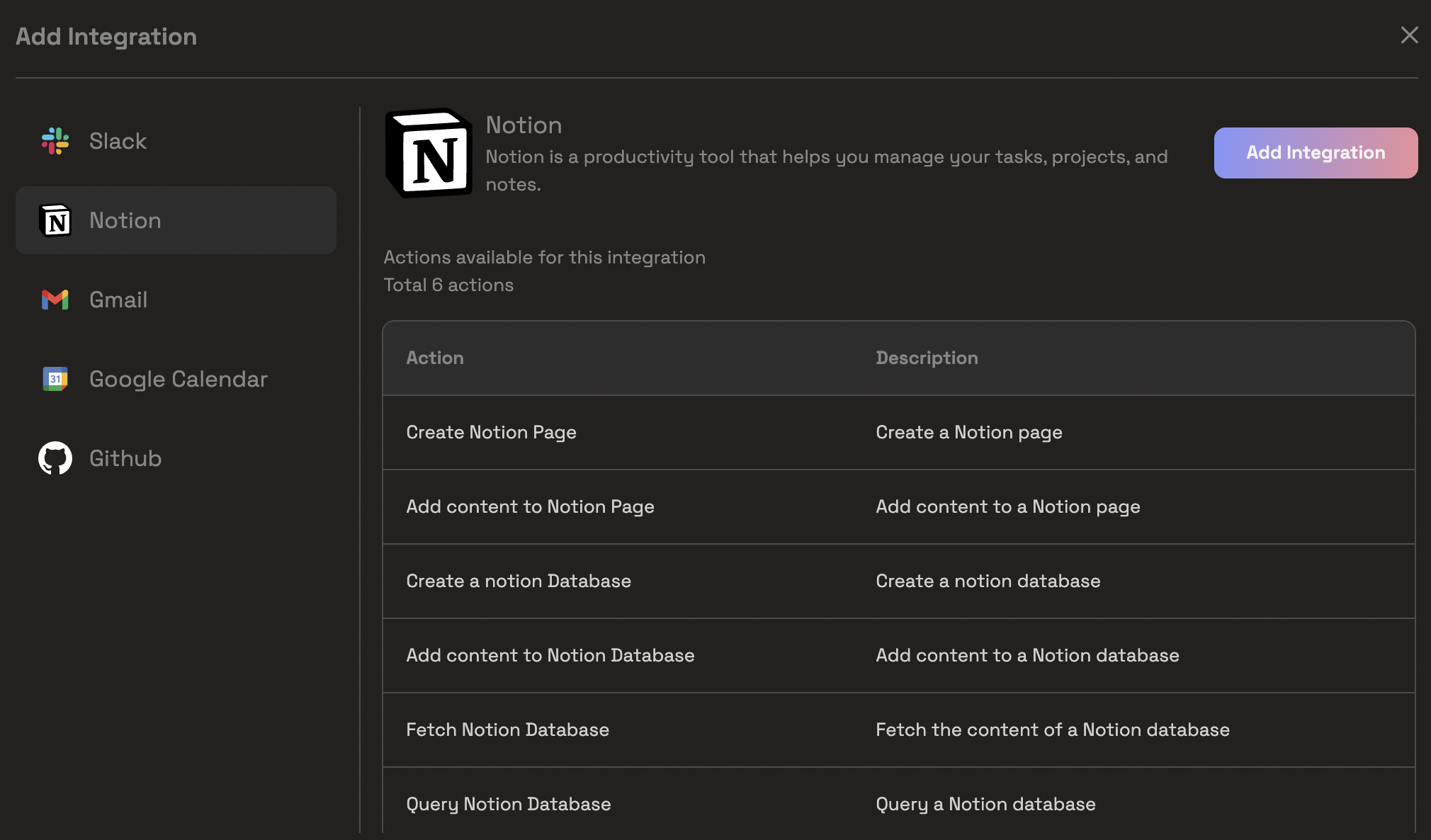Open the Gmail integration entry
1431x840 pixels.
click(176, 300)
